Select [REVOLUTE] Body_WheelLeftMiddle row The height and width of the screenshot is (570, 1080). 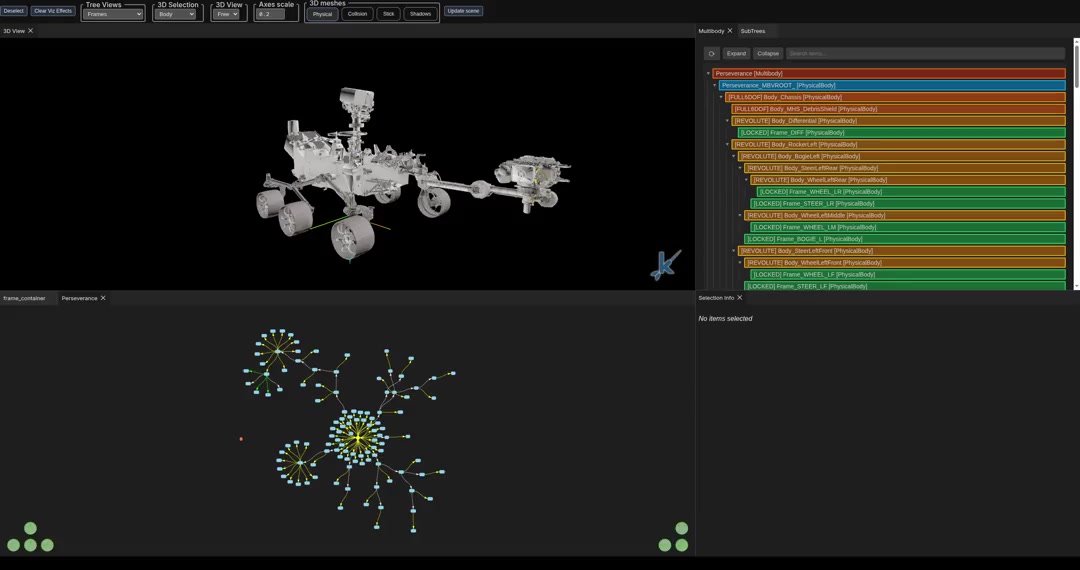(905, 215)
